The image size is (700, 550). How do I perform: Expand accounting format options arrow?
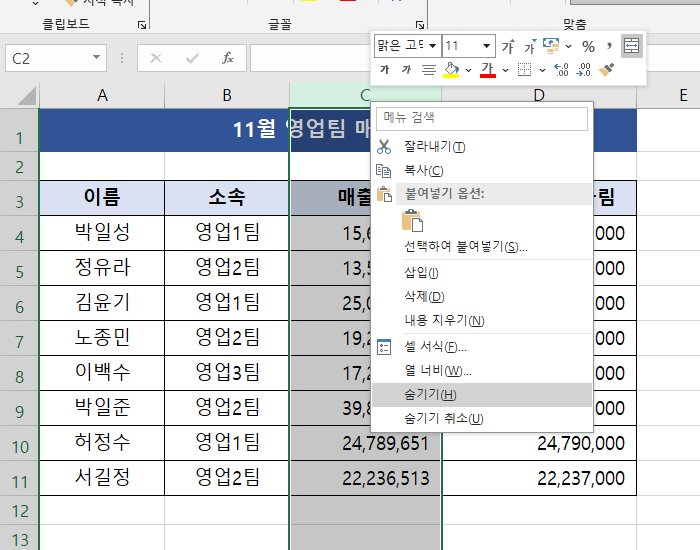(568, 46)
